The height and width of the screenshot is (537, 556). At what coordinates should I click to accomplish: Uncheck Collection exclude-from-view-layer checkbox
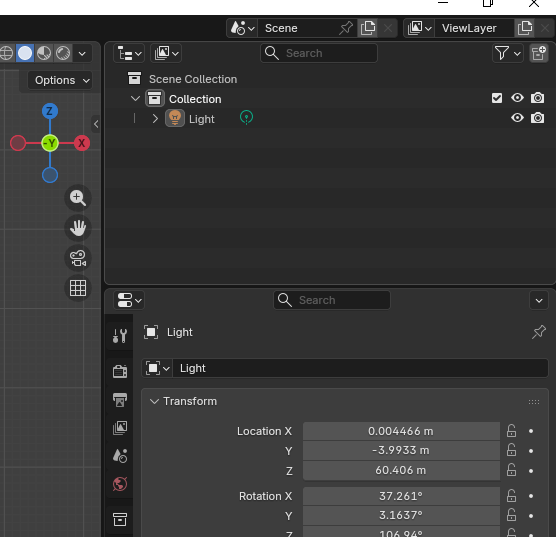point(497,98)
